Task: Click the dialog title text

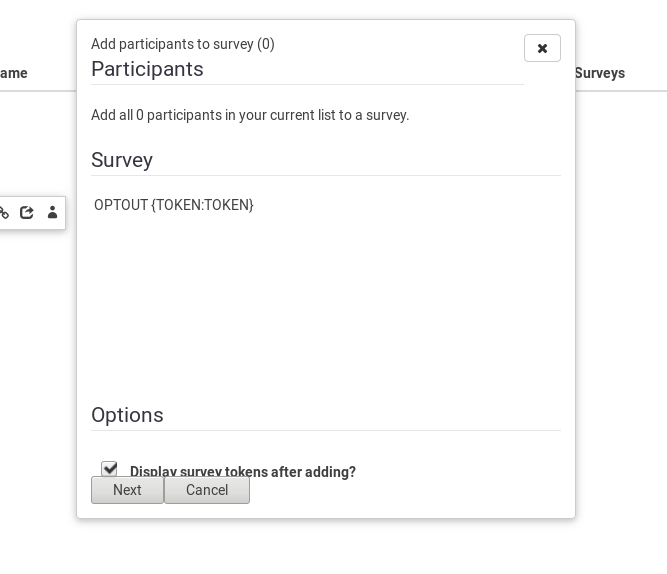Action: pyautogui.click(x=183, y=44)
